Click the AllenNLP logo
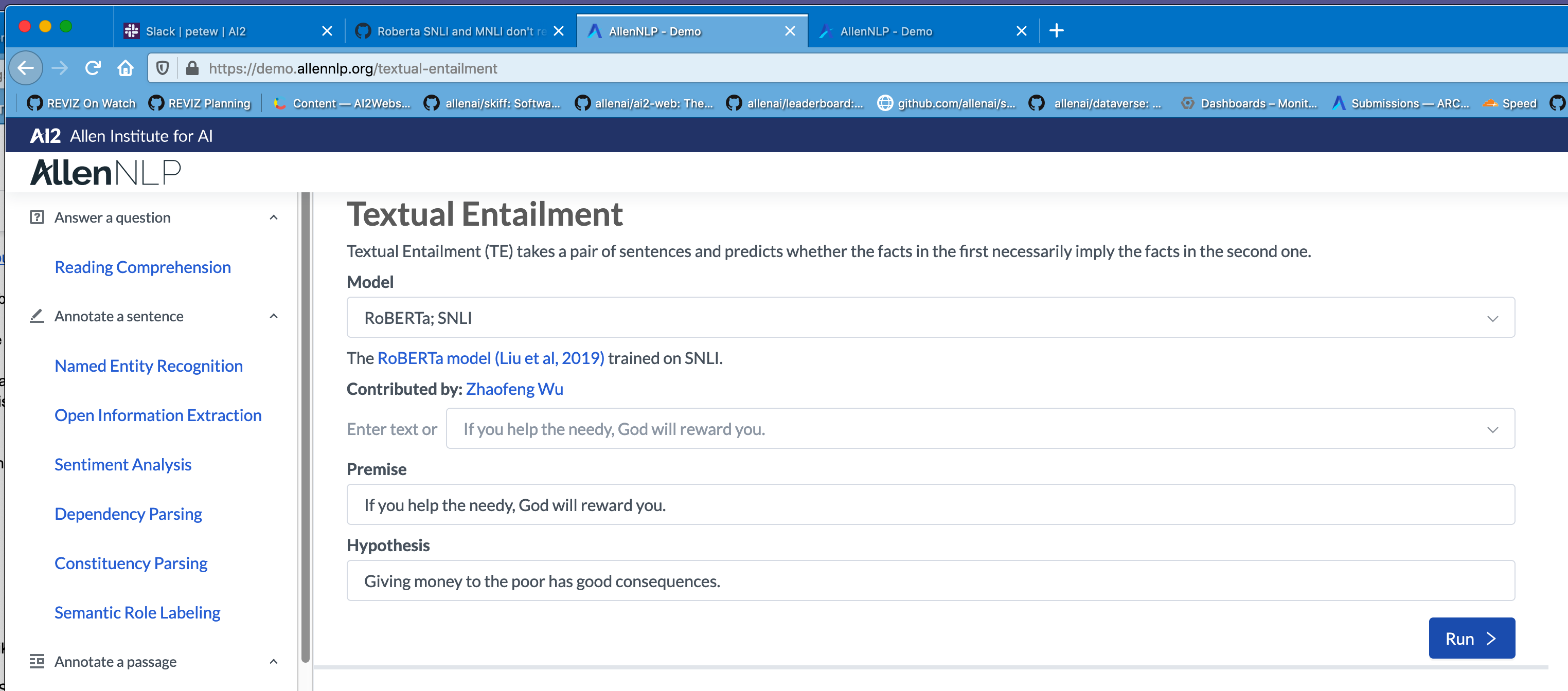The image size is (1568, 691). pyautogui.click(x=106, y=173)
